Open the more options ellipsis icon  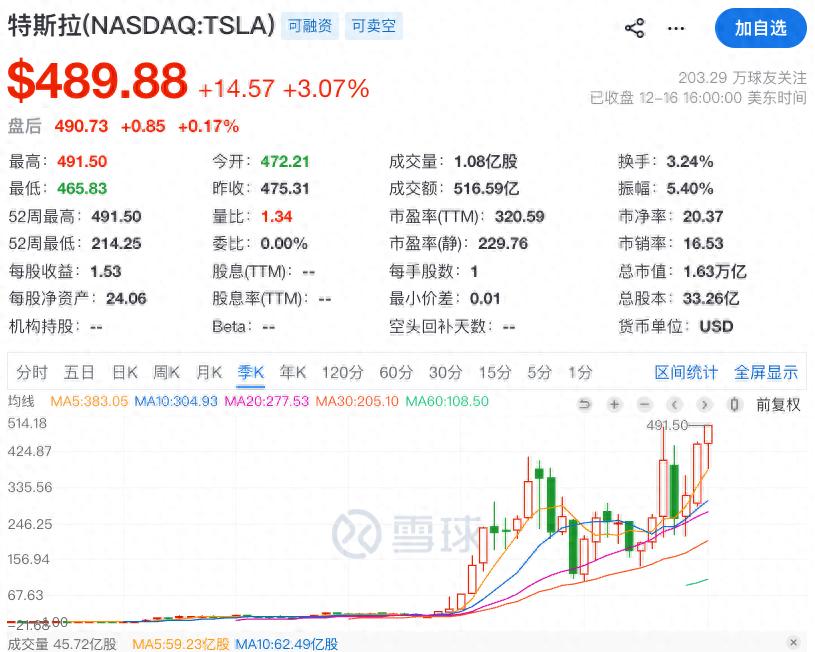[676, 28]
